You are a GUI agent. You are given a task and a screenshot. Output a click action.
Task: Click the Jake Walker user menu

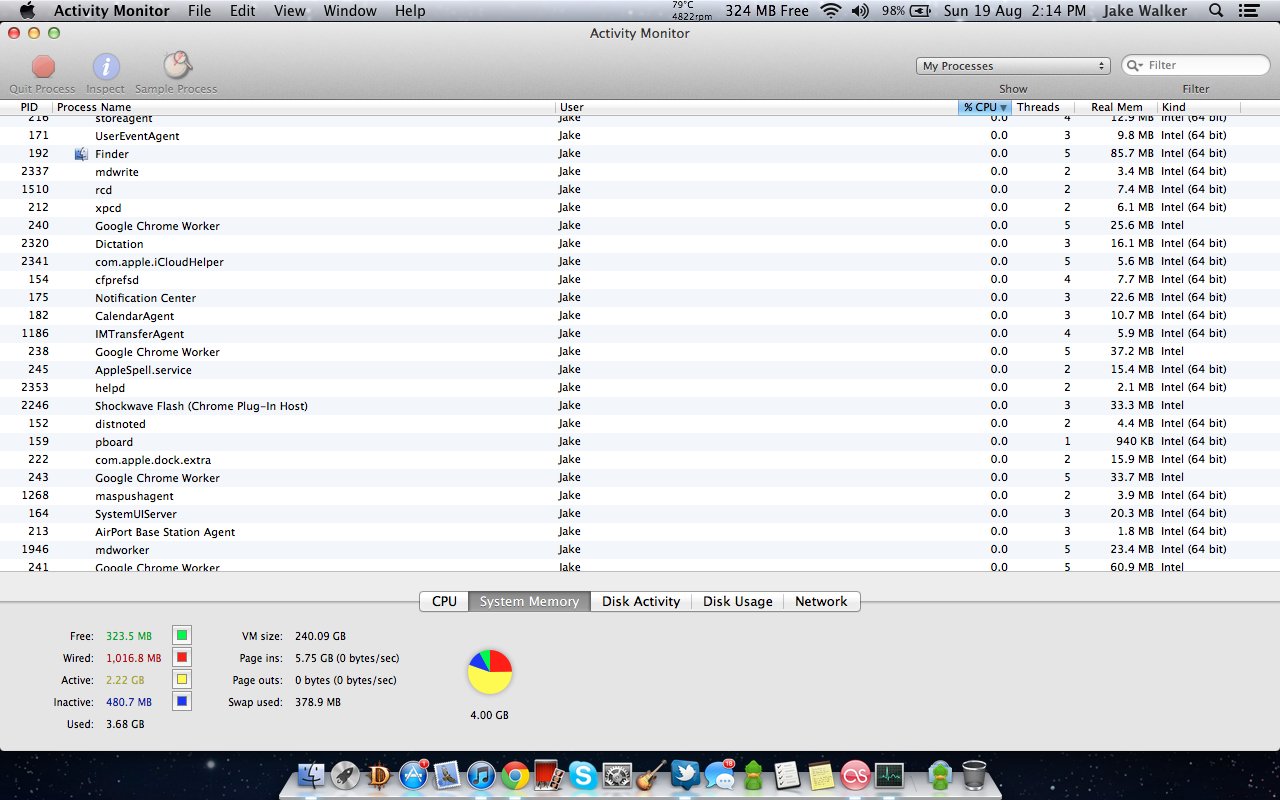[1145, 11]
